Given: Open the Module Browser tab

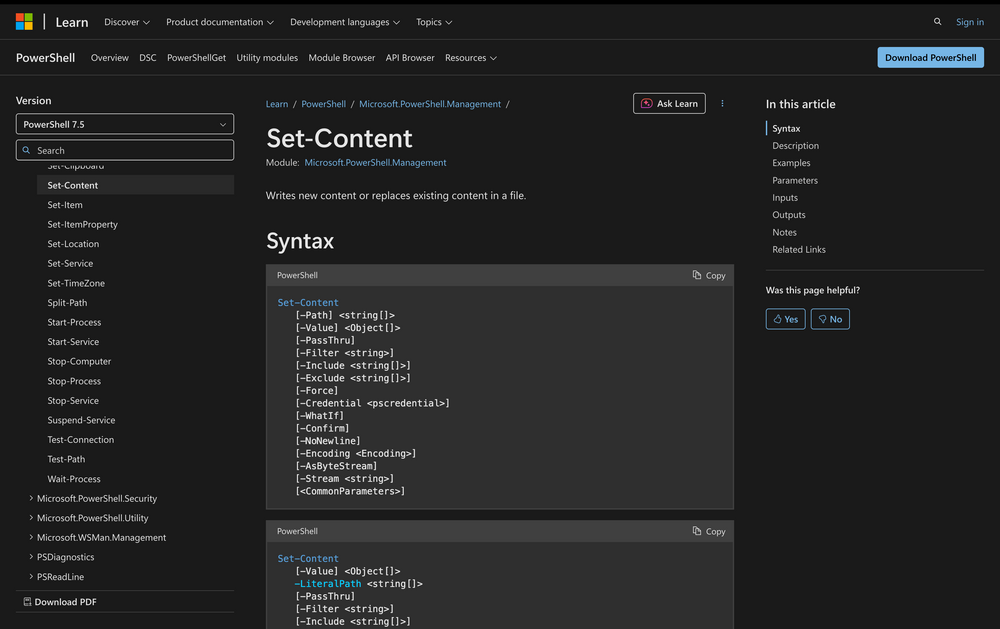Looking at the screenshot, I should pyautogui.click(x=342, y=58).
